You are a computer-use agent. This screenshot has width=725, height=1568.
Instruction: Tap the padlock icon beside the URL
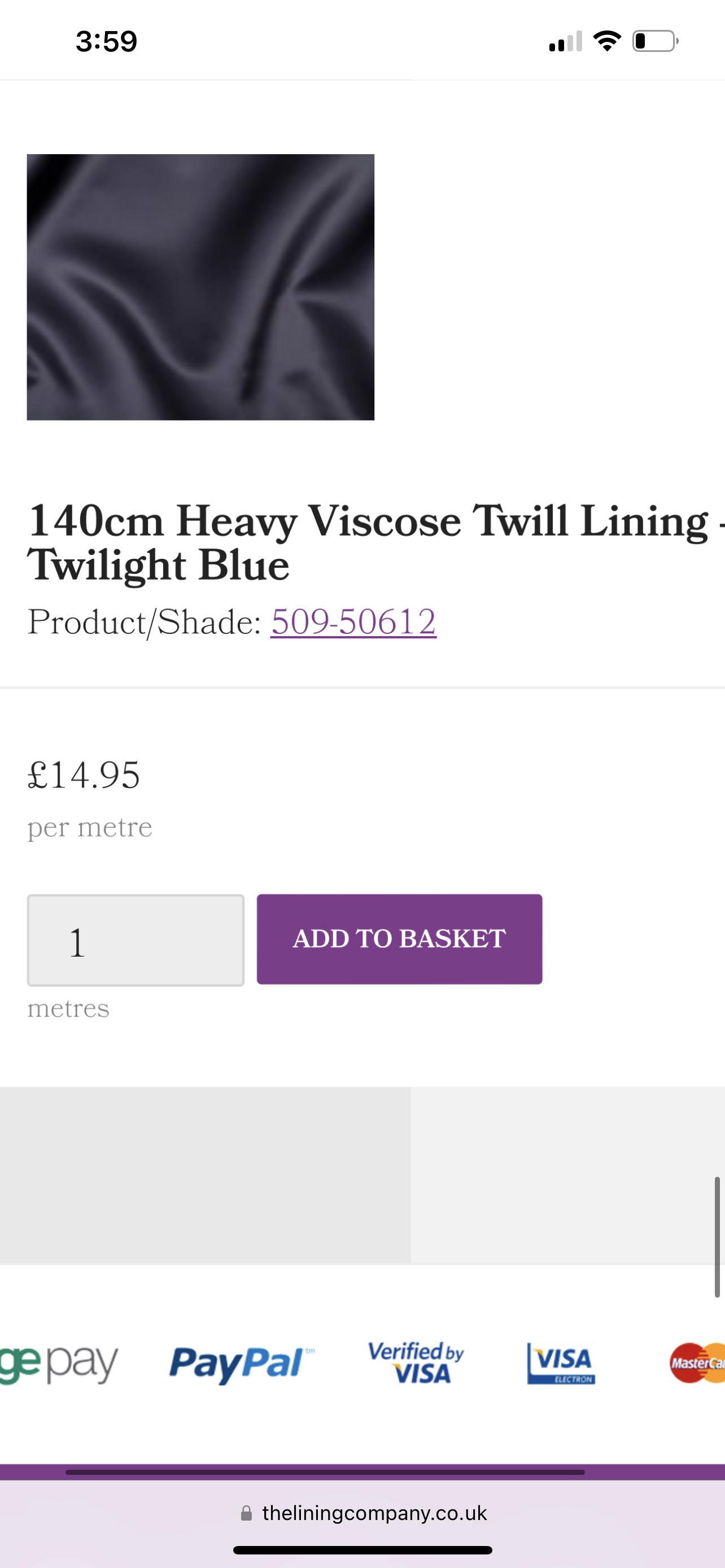click(247, 1513)
